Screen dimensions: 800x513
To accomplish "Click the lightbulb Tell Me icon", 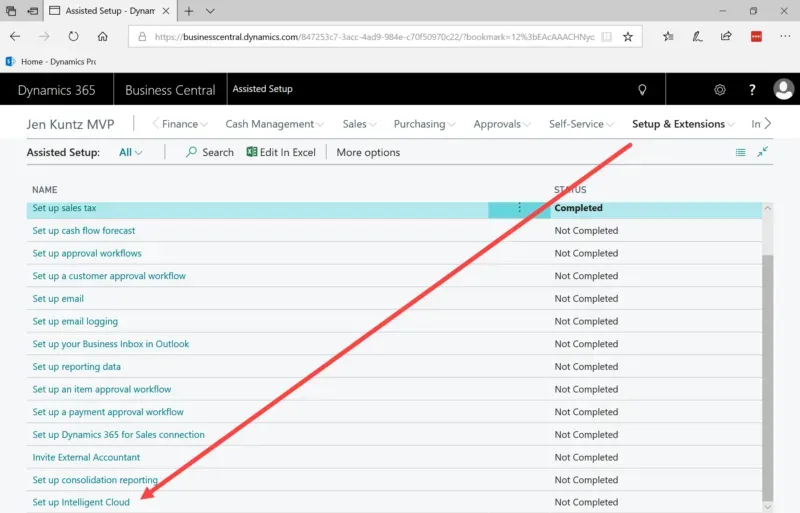I will pos(643,90).
